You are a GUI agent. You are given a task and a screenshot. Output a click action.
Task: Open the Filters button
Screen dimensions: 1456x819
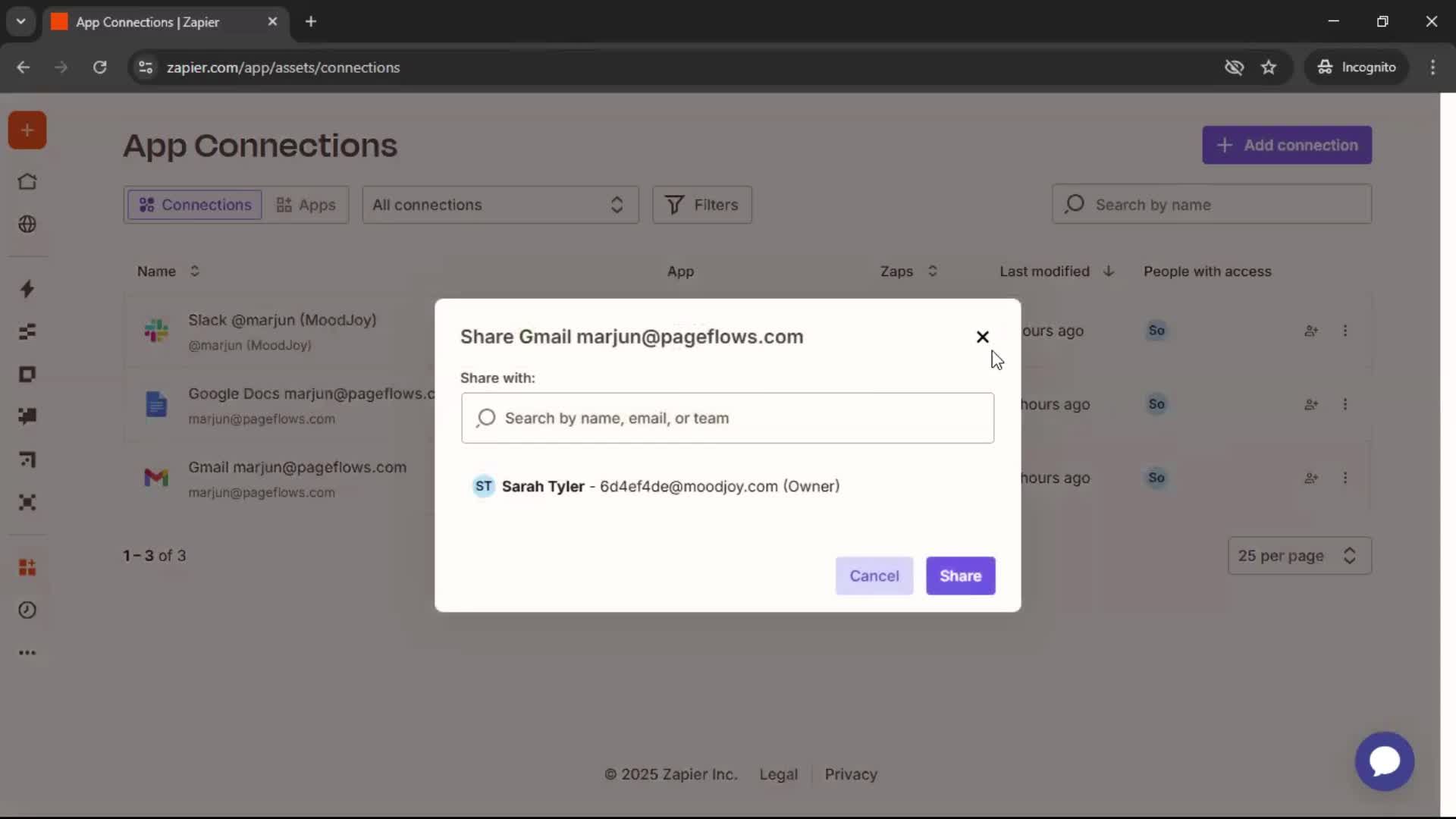tap(701, 205)
